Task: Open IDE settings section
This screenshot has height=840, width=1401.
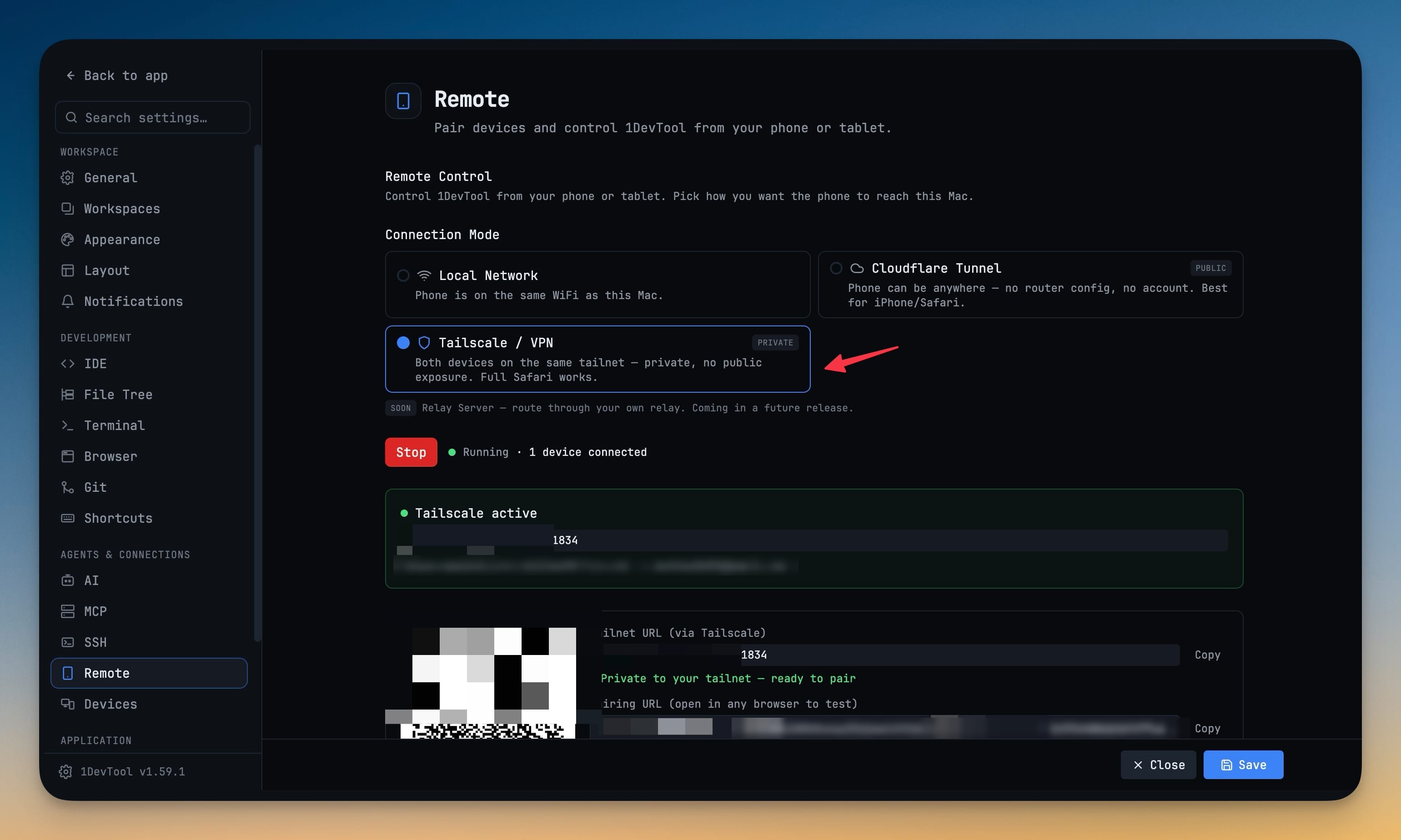Action: (x=149, y=363)
